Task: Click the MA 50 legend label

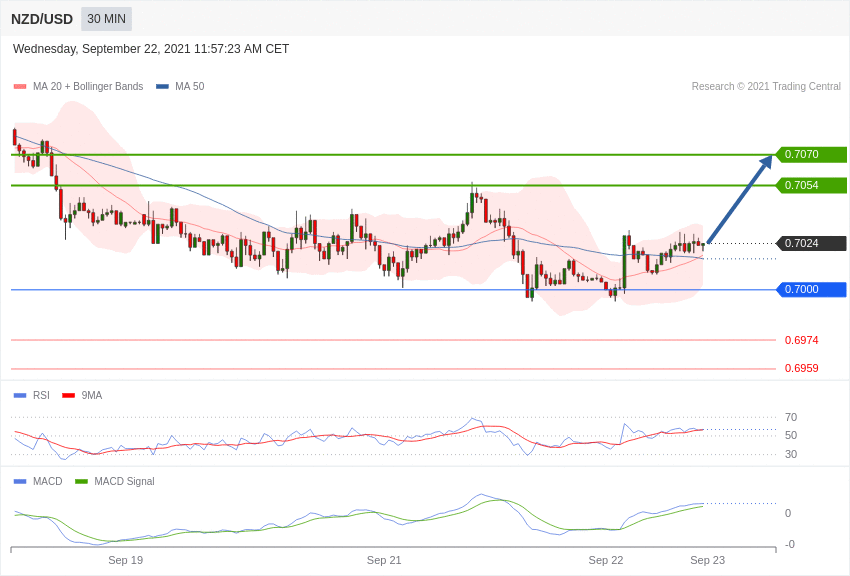Action: click(190, 87)
